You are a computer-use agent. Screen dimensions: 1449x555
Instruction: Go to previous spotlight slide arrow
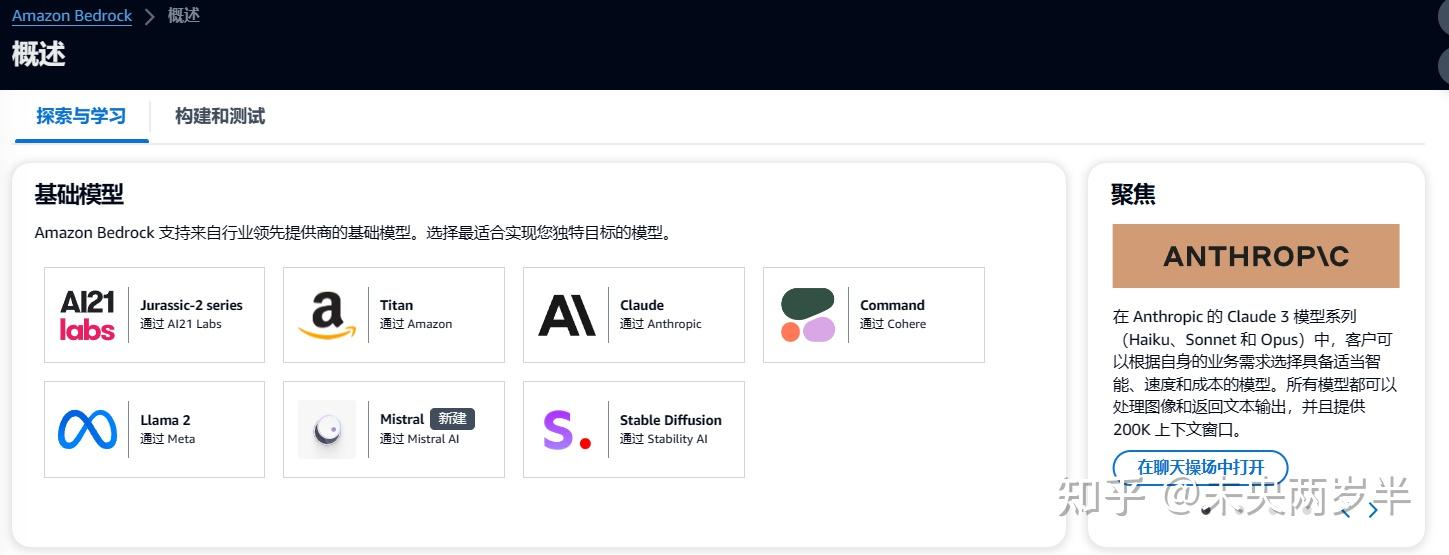click(1346, 510)
